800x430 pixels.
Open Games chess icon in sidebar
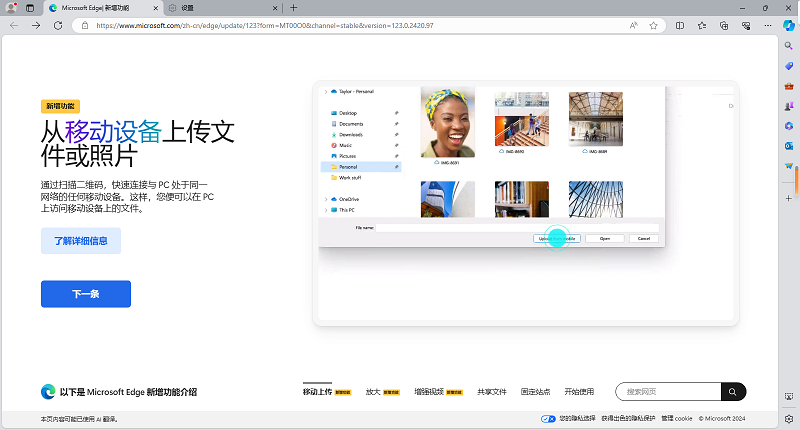tap(789, 106)
